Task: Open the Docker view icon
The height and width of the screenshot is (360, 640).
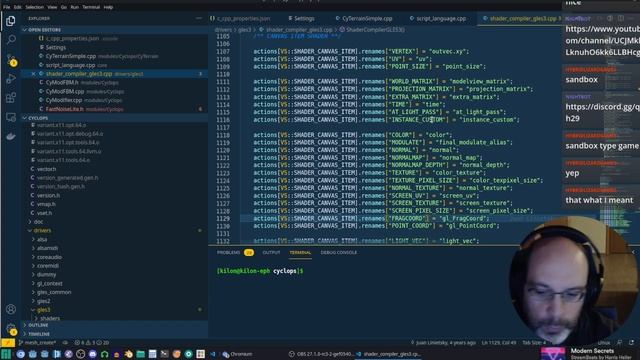Action: pos(11,136)
